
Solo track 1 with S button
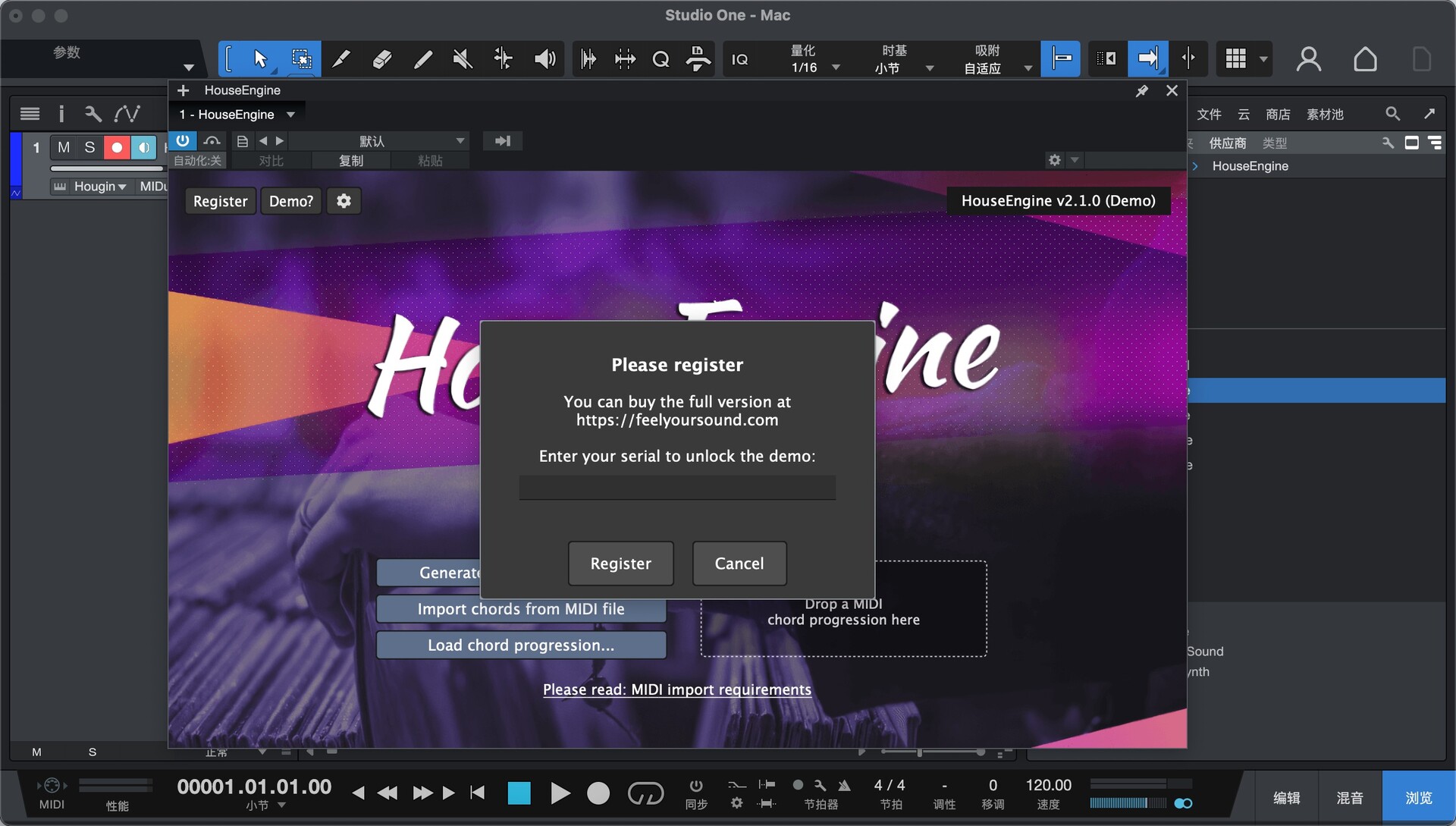click(x=89, y=147)
